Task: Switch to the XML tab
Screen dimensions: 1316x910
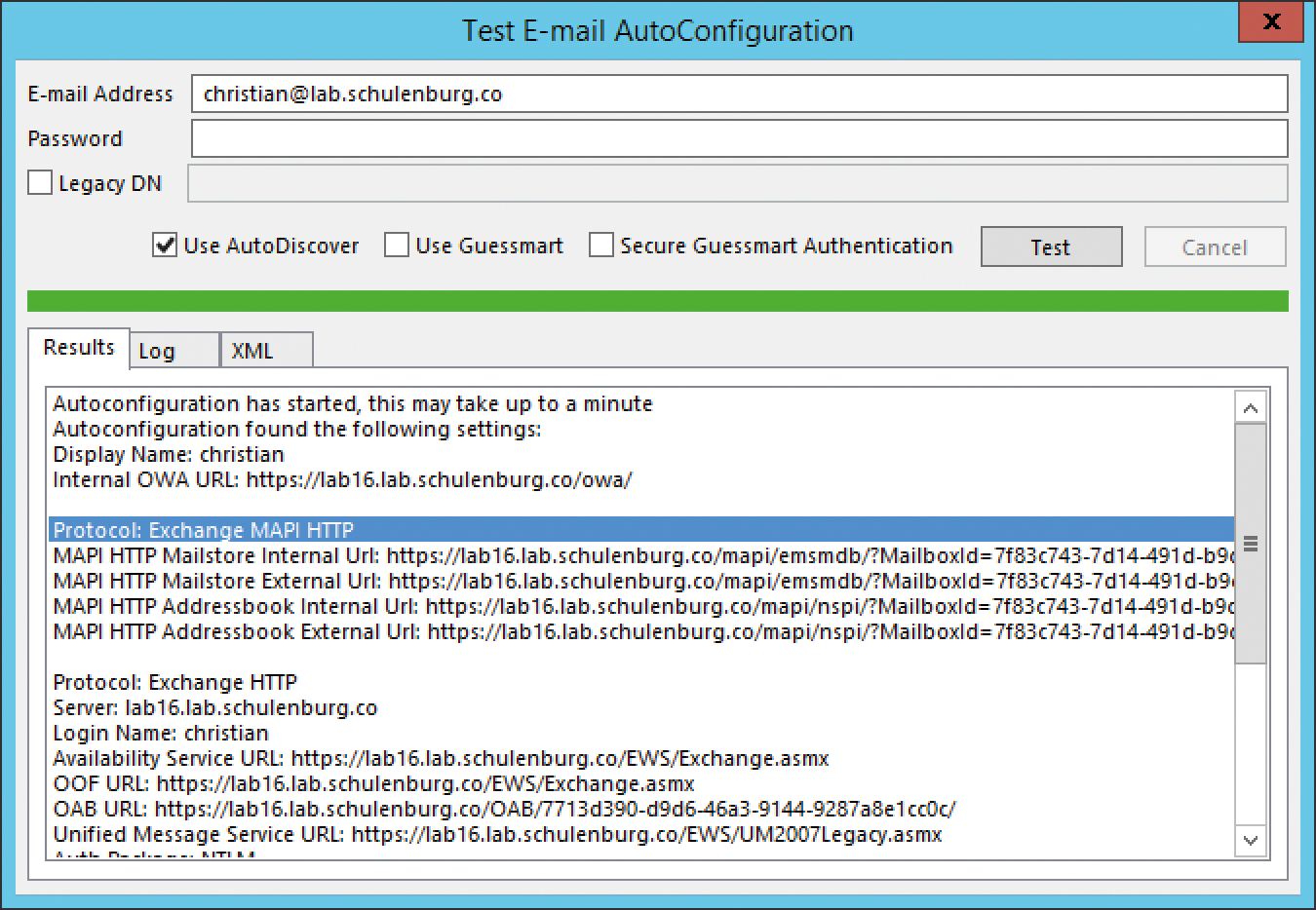Action: (x=265, y=349)
